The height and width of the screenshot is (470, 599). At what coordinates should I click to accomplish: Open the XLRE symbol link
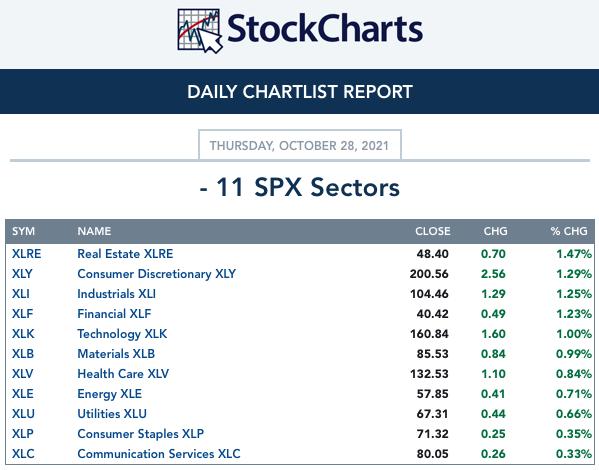click(26, 254)
